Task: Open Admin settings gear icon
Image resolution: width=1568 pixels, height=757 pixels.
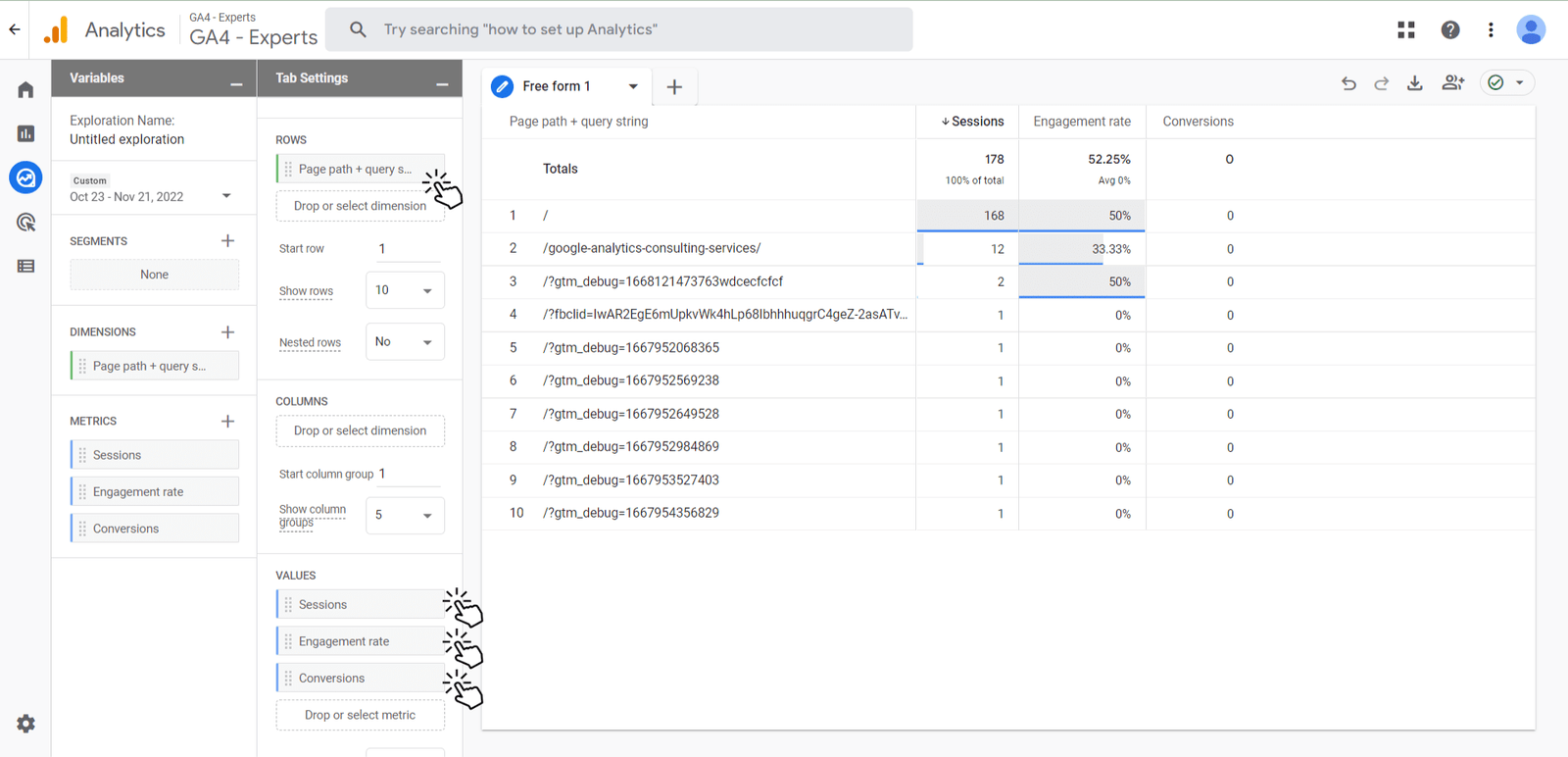Action: [25, 724]
